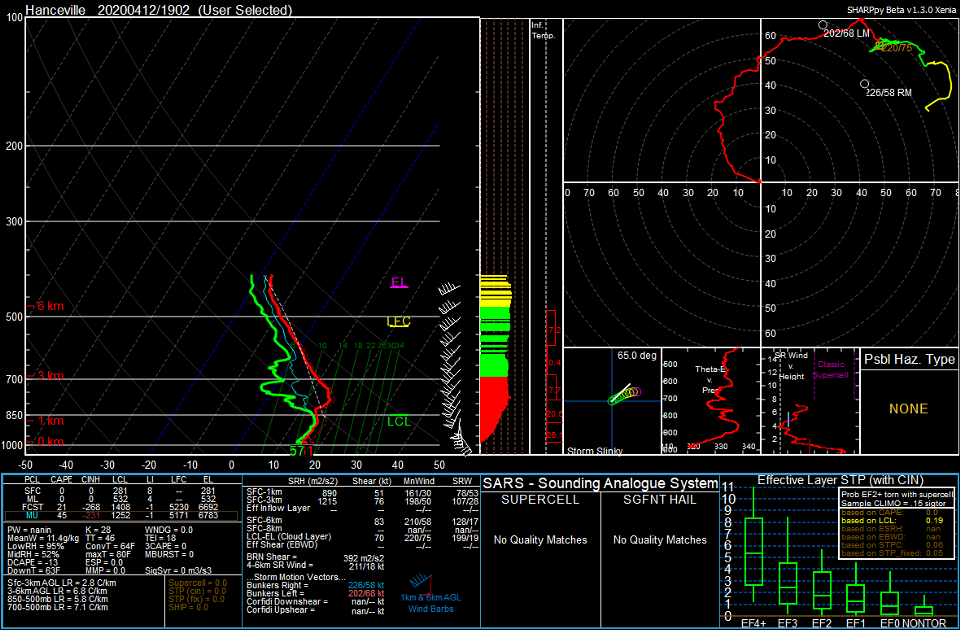Select the highlighted MU parcel row
Image resolution: width=960 pixels, height=630 pixels.
tap(122, 516)
